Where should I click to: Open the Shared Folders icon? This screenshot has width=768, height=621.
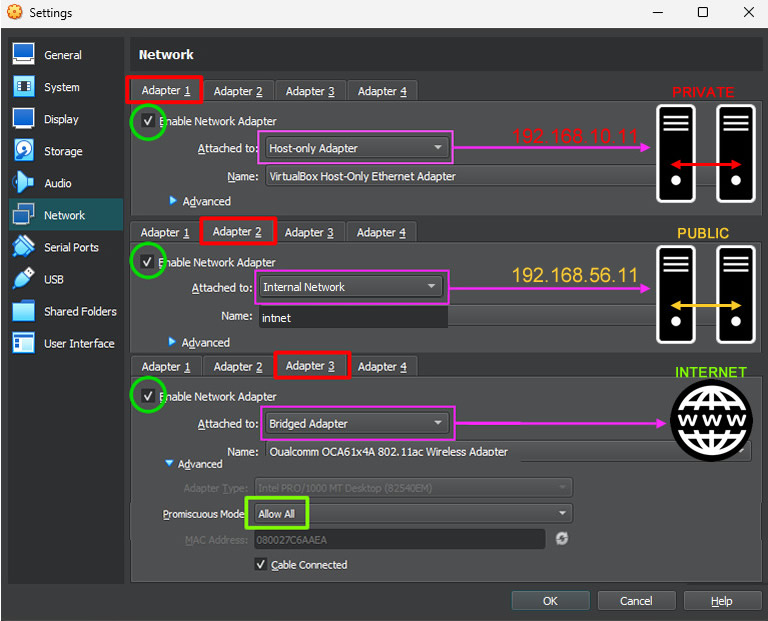point(23,311)
